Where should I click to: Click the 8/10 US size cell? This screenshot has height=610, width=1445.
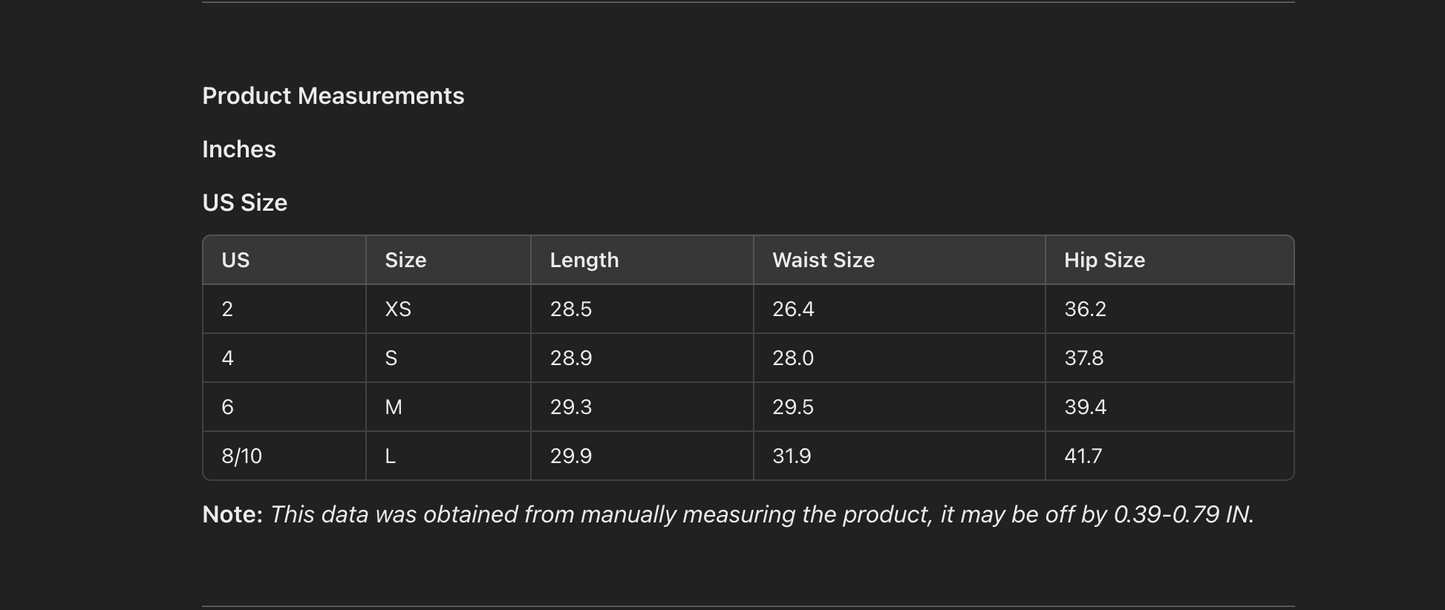[x=242, y=456]
